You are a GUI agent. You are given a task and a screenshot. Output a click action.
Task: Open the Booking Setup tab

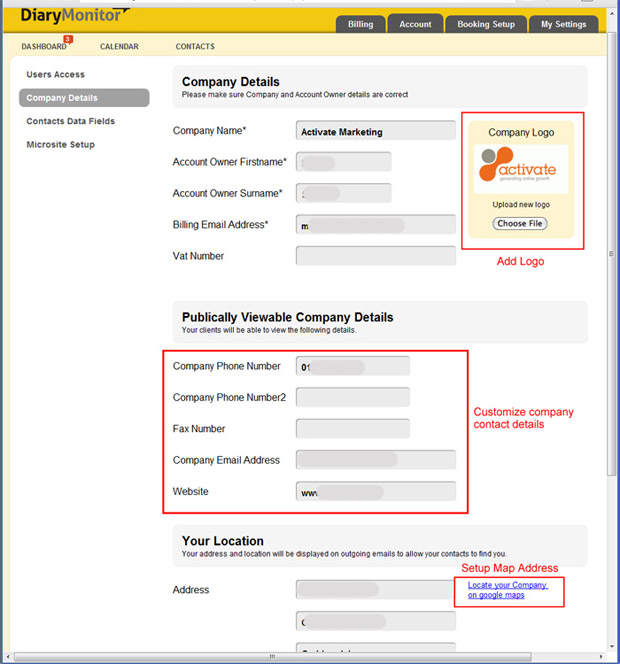(x=486, y=24)
